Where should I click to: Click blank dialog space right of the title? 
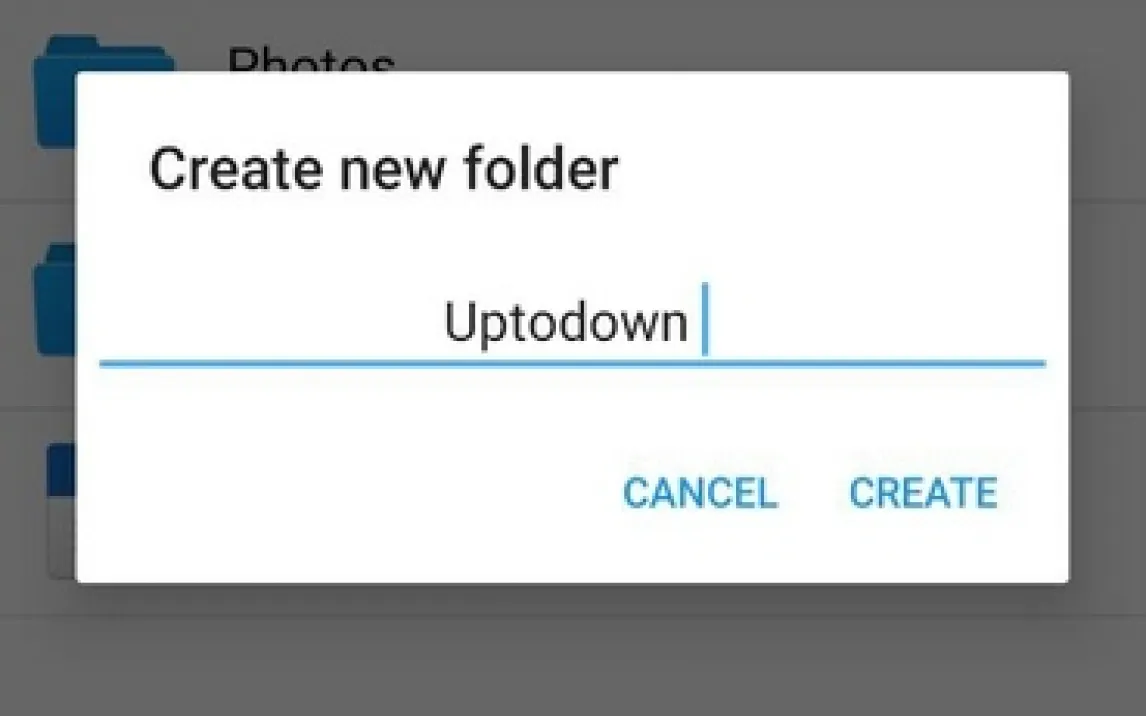[840, 169]
